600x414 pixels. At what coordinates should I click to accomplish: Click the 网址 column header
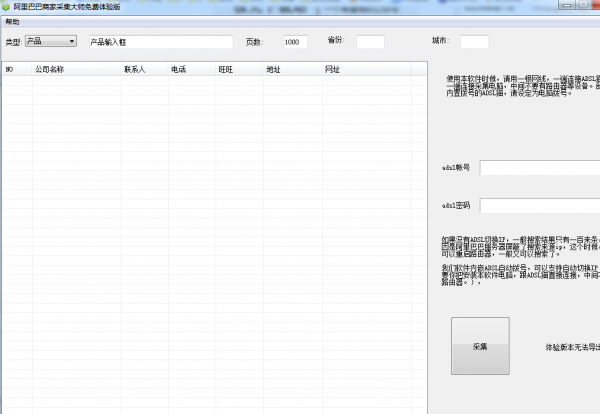[x=332, y=70]
